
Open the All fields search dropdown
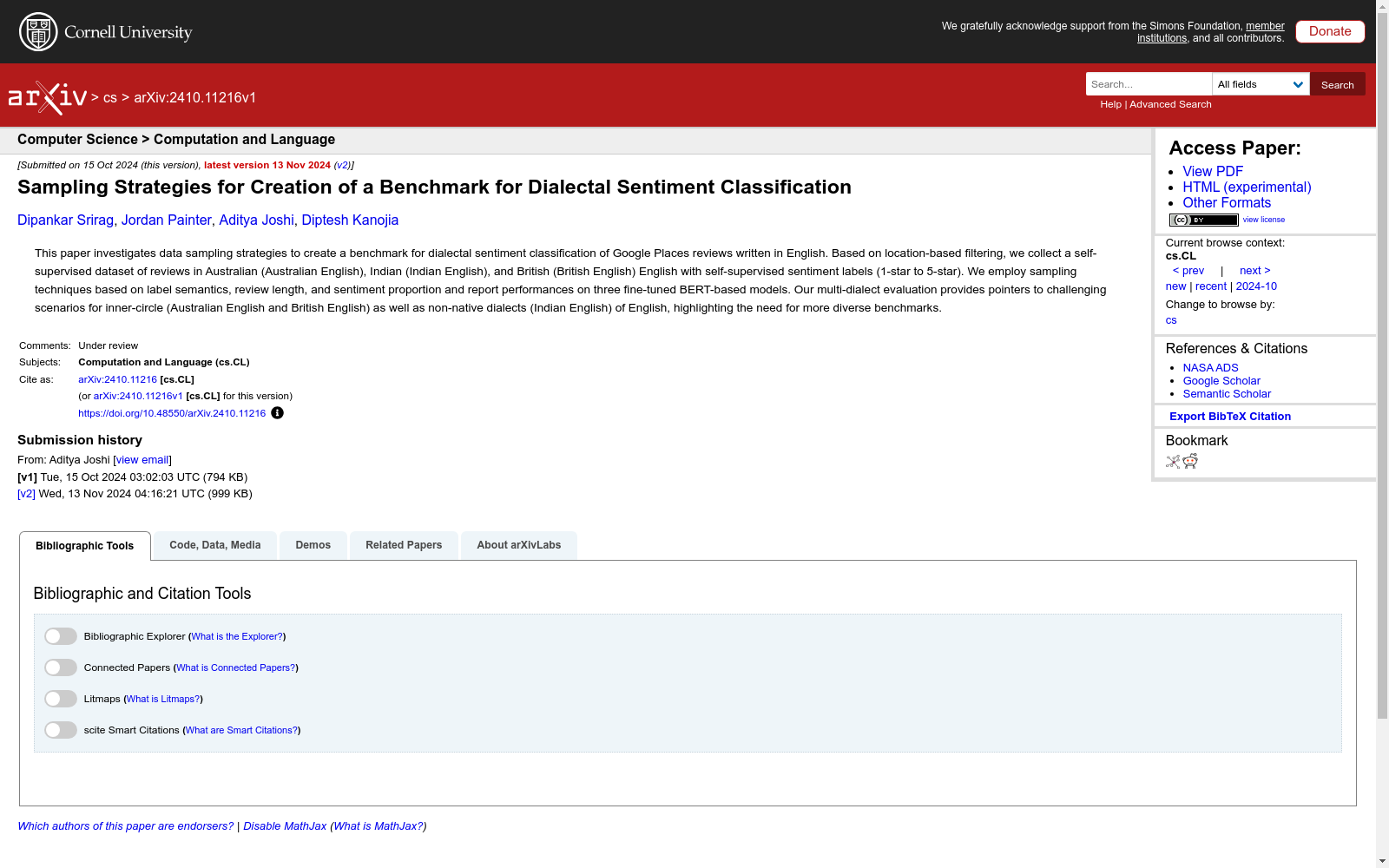[x=1261, y=84]
